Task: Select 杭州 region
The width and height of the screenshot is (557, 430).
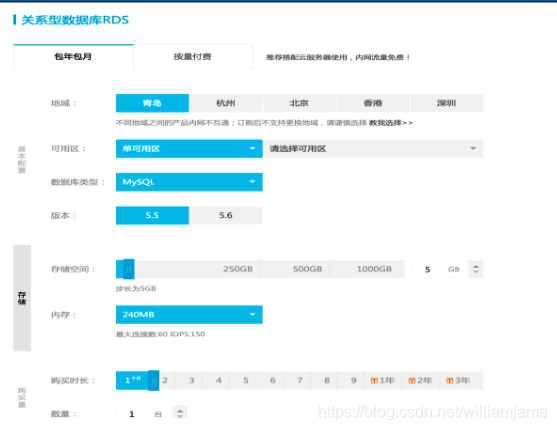Action: (226, 103)
